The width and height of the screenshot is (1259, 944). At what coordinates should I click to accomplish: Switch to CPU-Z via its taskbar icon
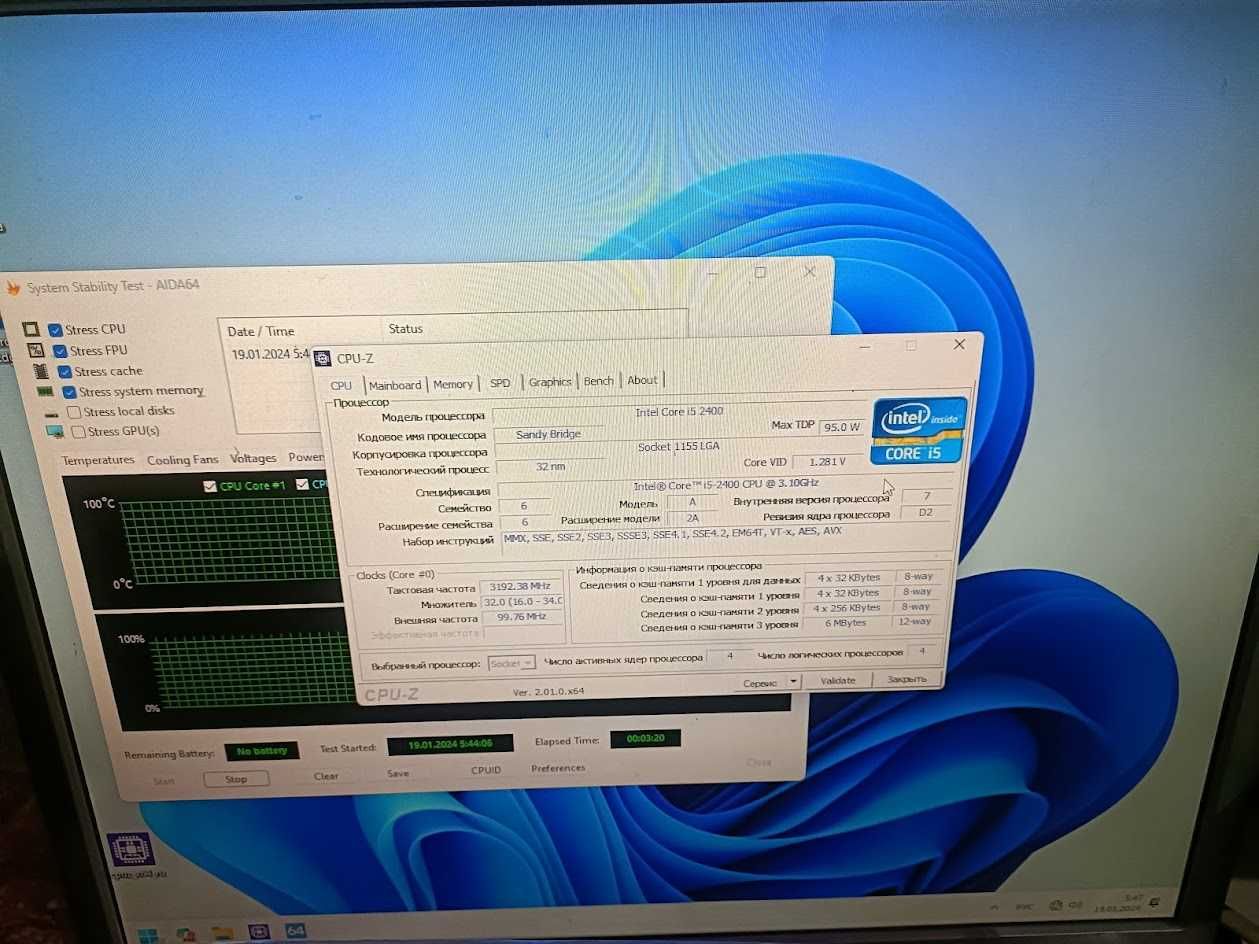[258, 932]
